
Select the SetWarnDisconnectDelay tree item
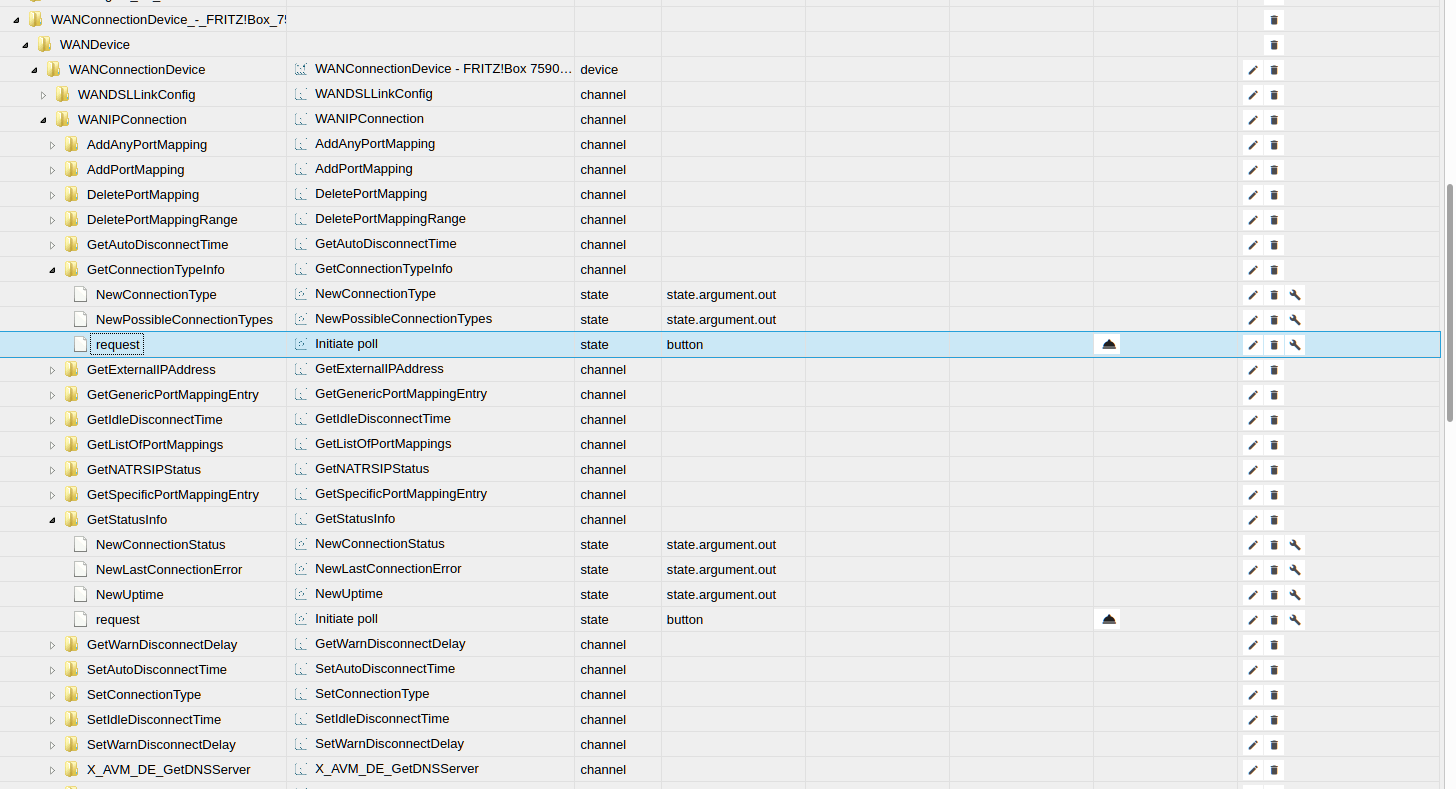161,745
